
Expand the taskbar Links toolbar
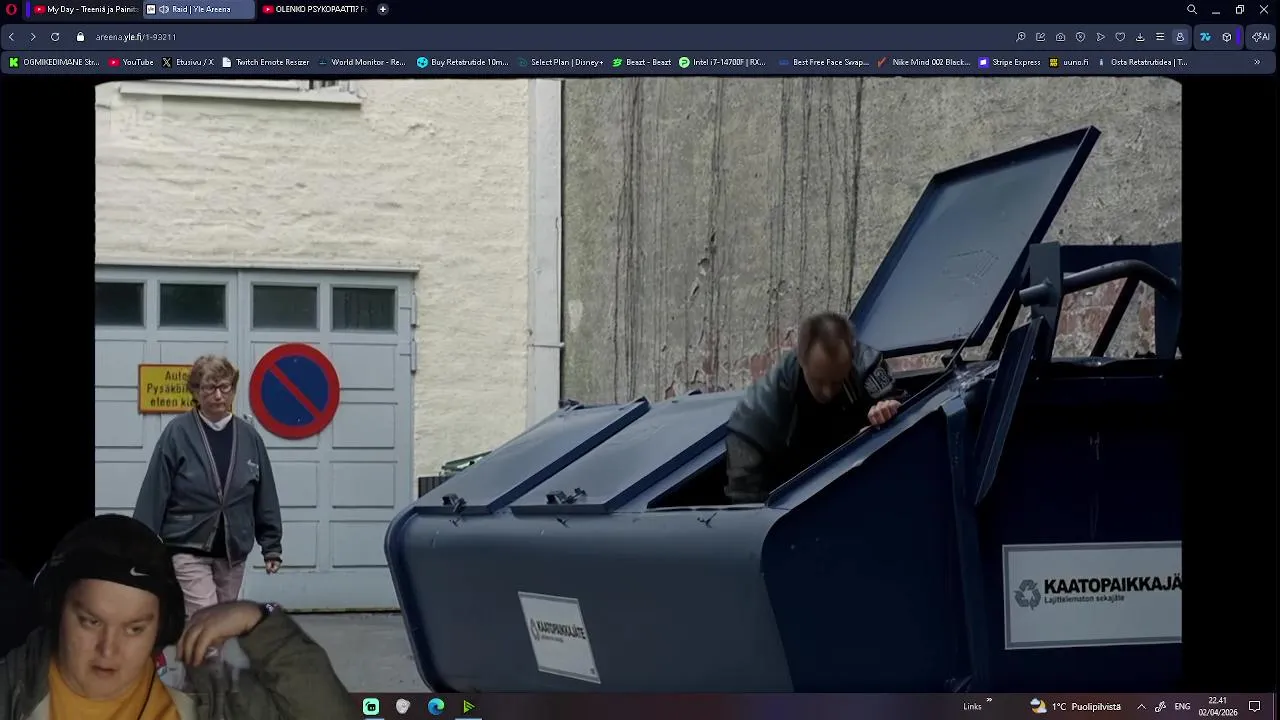pyautogui.click(x=989, y=701)
